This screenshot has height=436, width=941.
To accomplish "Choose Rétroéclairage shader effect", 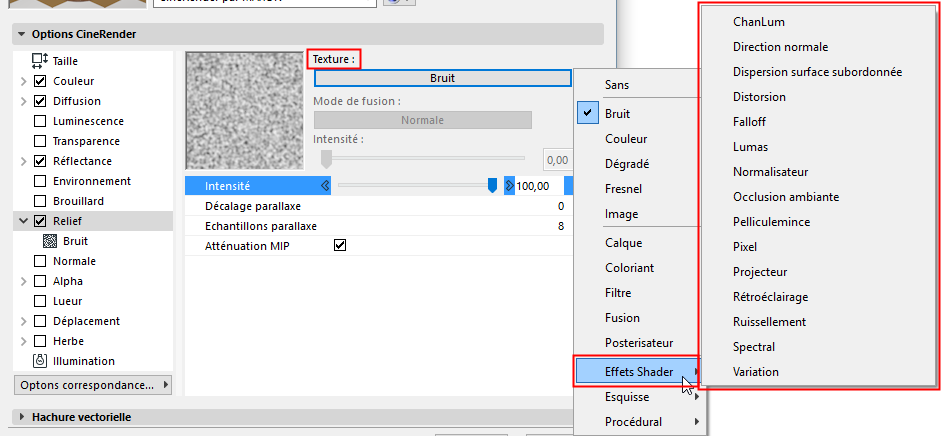I will pos(771,297).
